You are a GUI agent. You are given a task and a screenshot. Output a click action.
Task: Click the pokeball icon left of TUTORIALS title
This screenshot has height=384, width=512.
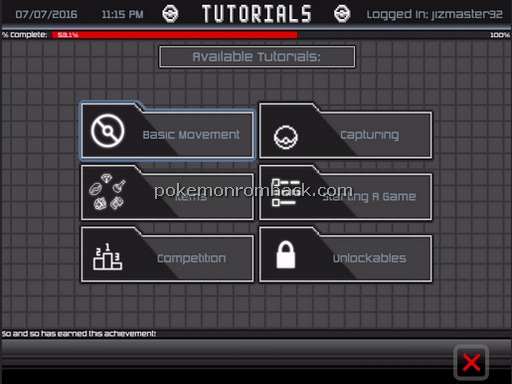(170, 14)
